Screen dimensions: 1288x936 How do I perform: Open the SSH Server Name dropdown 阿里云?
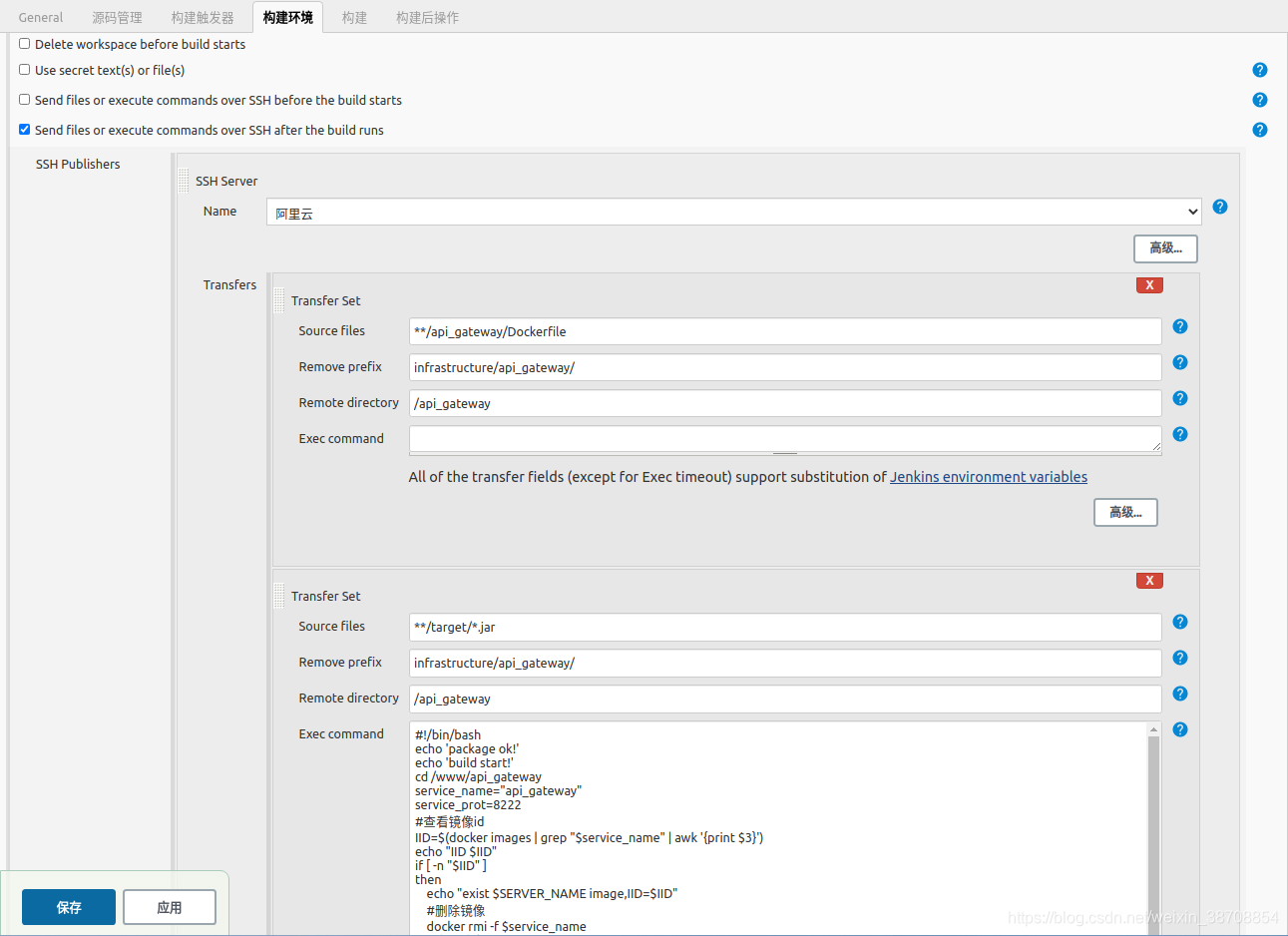(x=734, y=212)
